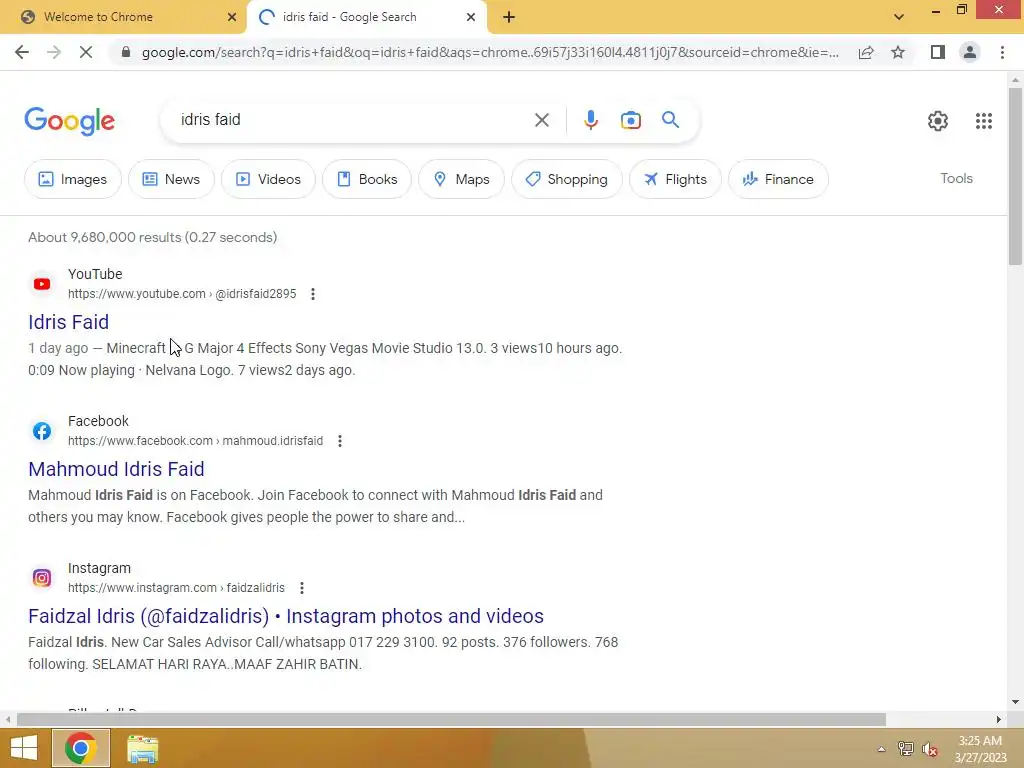Filter results by Shopping
Viewport: 1024px width, 768px height.
566,179
